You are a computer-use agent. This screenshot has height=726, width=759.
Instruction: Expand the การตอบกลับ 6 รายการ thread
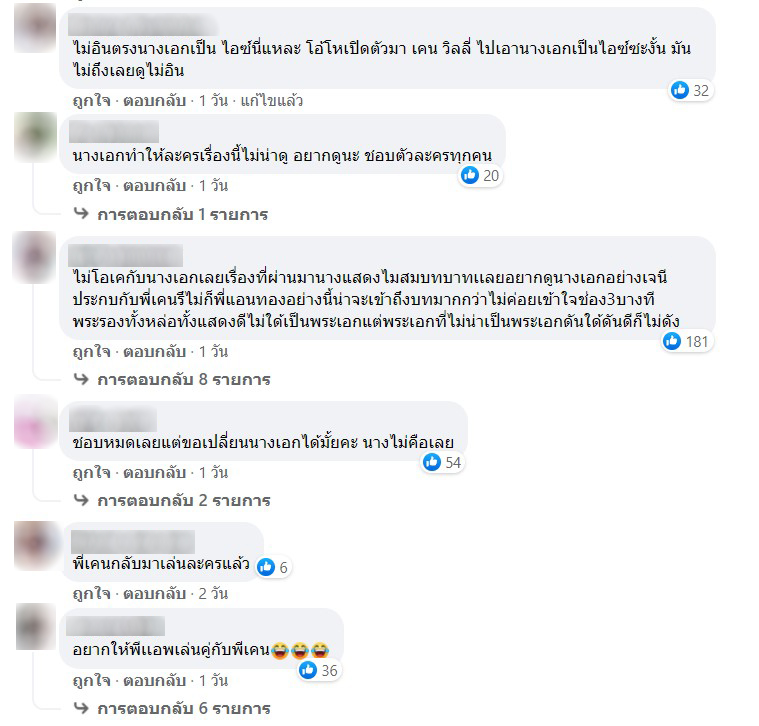[183, 709]
